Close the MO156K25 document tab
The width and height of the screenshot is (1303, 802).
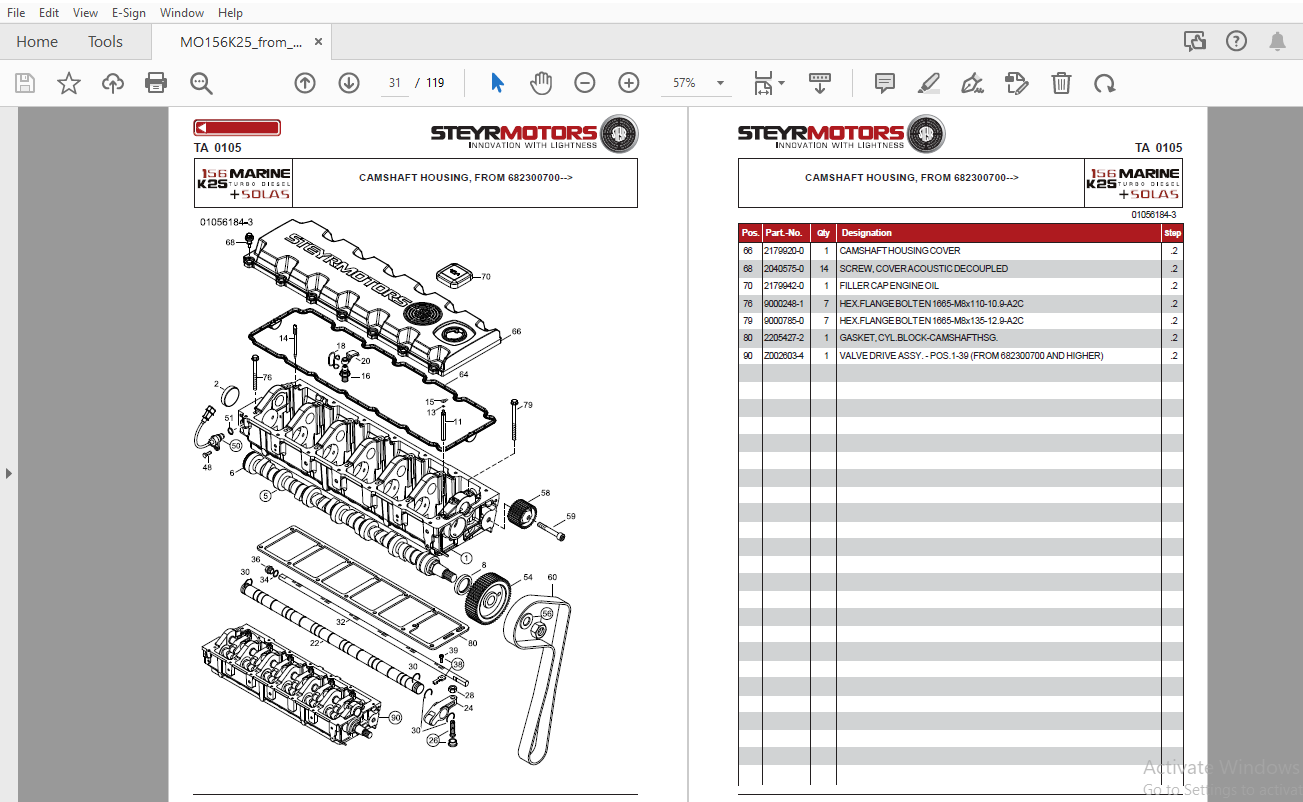click(319, 42)
